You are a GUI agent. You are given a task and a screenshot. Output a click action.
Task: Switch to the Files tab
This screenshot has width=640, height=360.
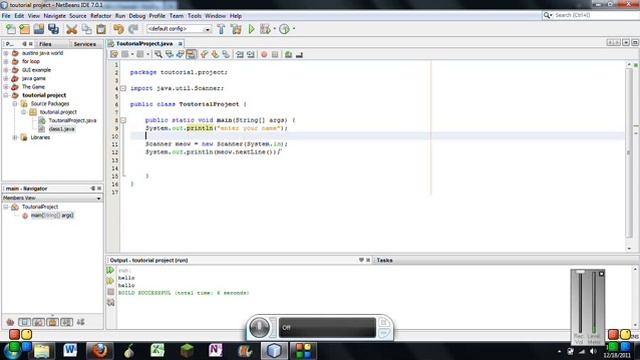(45, 44)
